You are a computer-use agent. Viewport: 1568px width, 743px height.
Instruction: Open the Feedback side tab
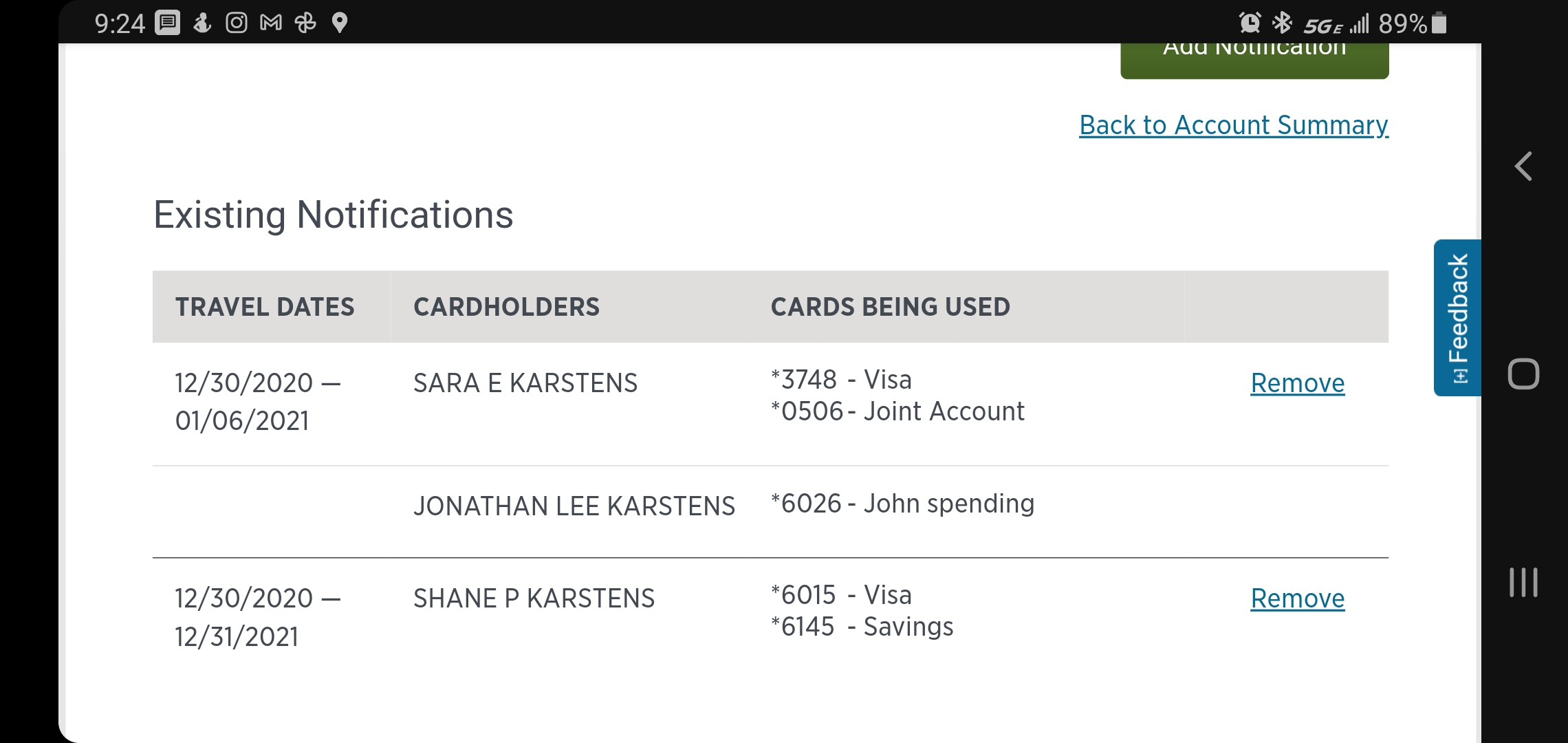1457,318
